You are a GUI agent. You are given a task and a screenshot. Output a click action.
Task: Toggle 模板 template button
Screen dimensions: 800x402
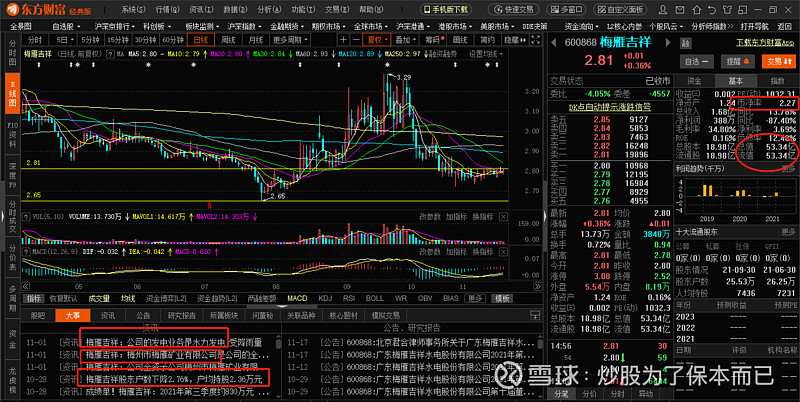[x=503, y=298]
